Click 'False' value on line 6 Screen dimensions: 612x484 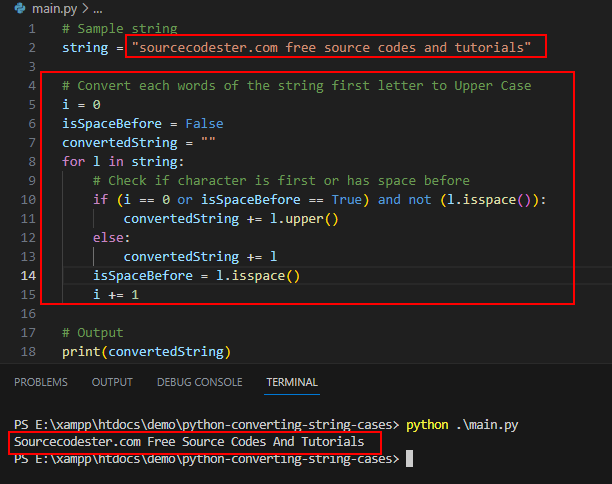204,124
